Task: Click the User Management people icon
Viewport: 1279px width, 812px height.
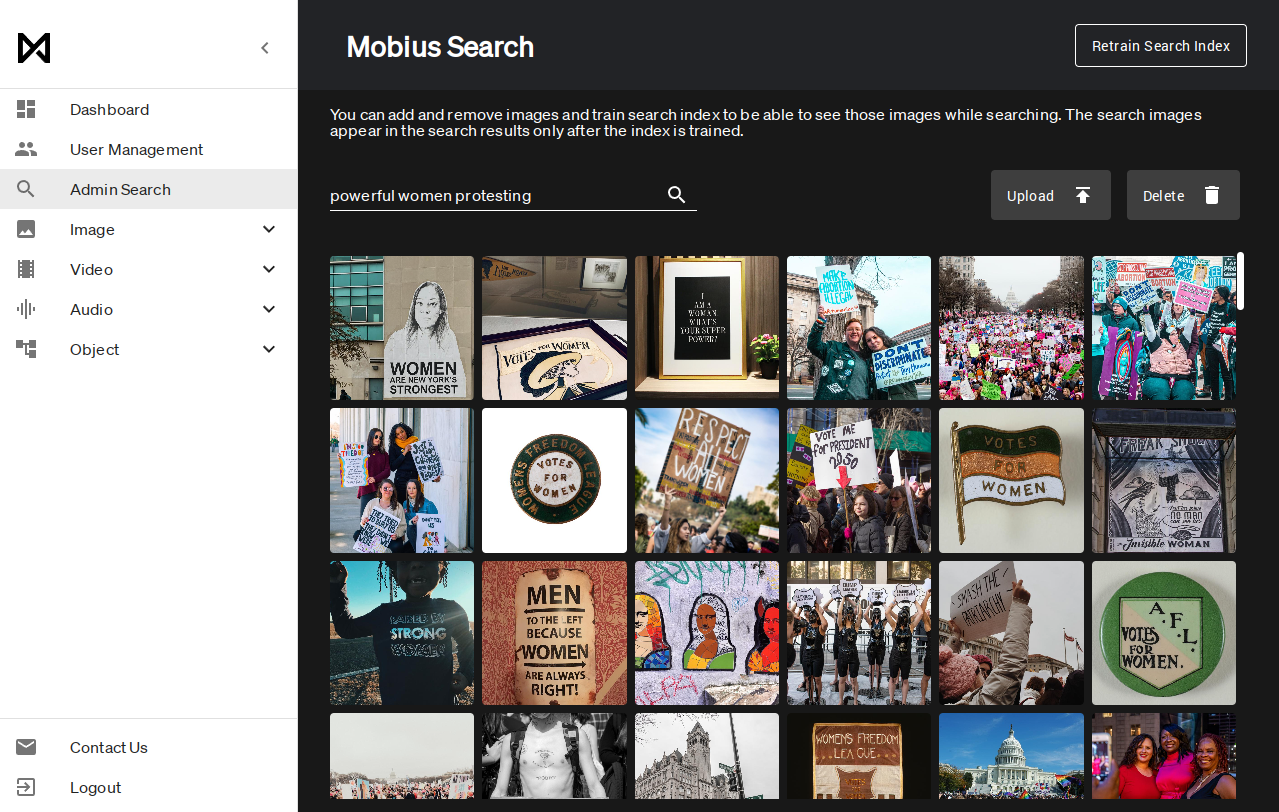Action: coord(26,150)
